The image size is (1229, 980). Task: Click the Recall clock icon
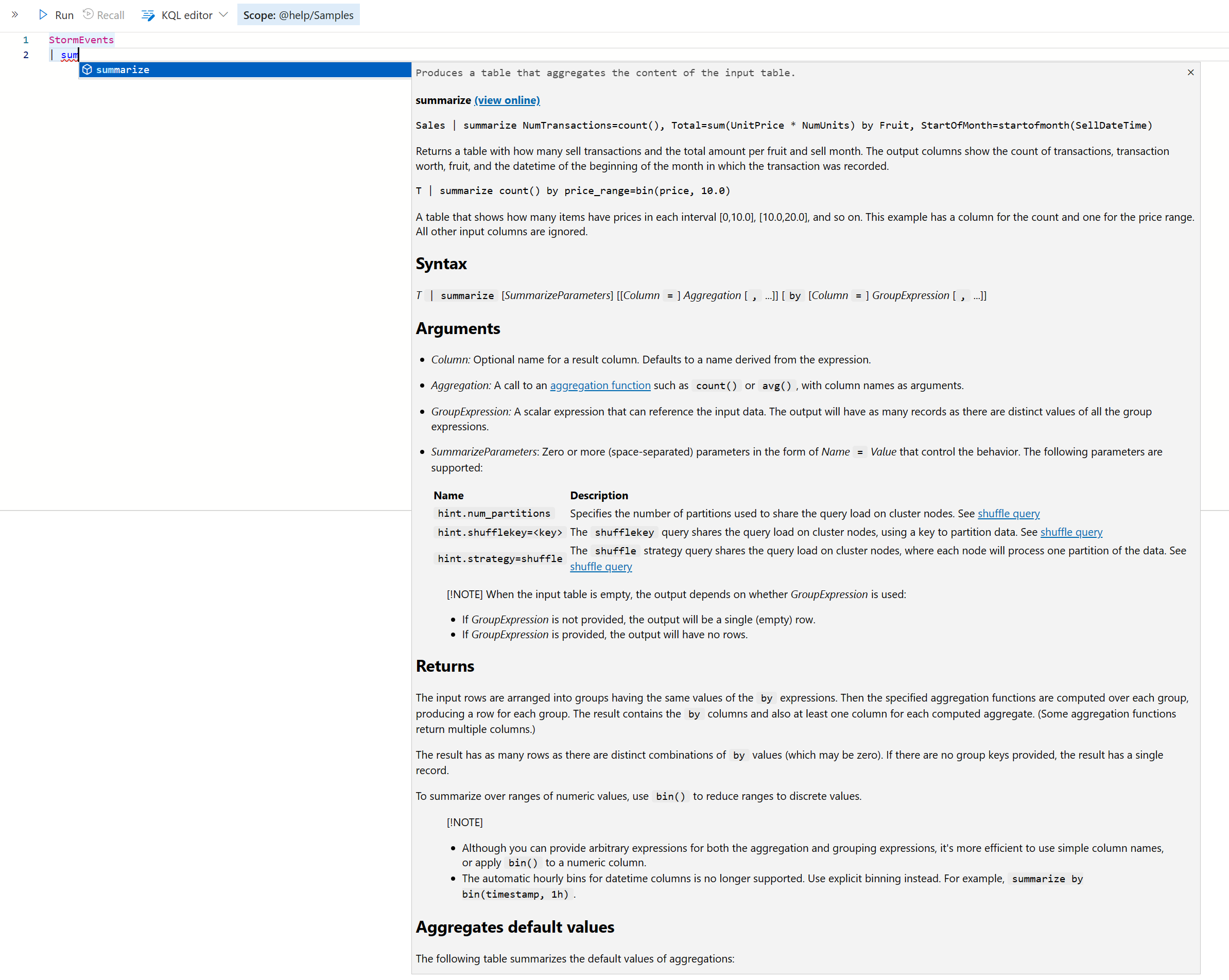tap(89, 14)
